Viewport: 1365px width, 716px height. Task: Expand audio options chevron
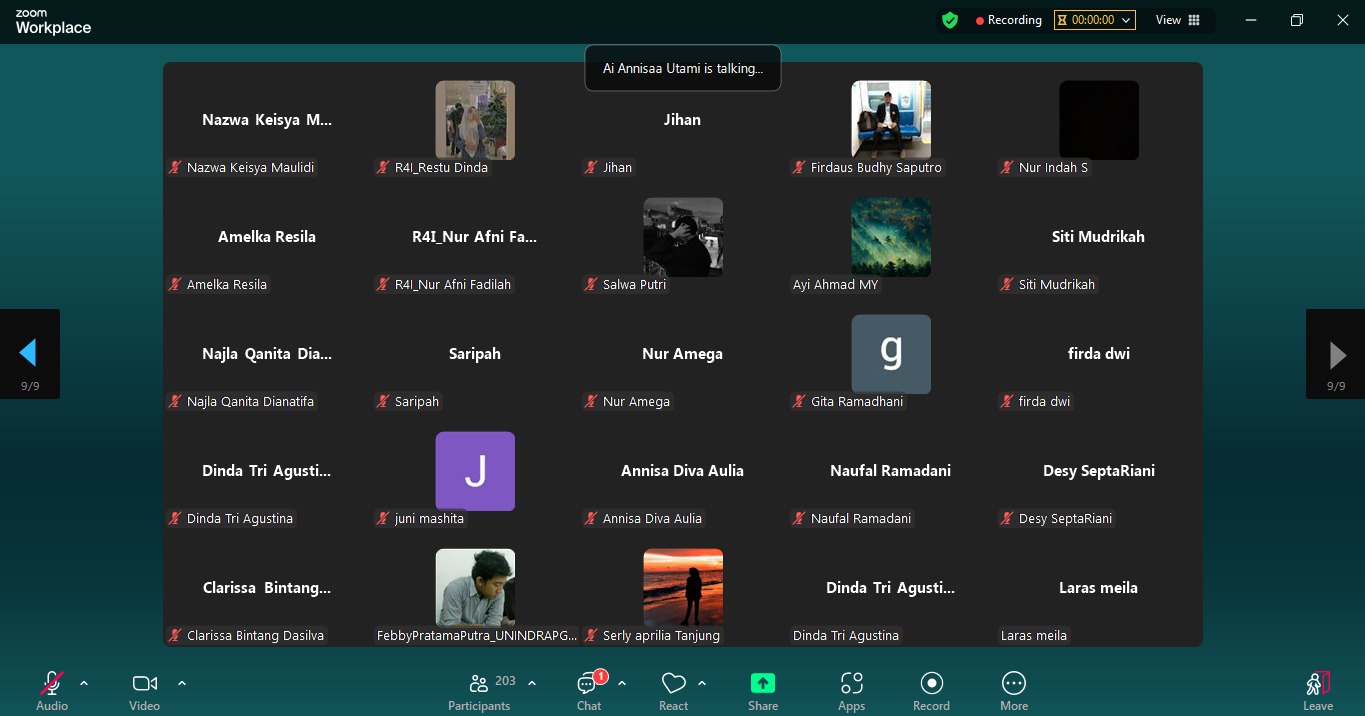pyautogui.click(x=84, y=683)
